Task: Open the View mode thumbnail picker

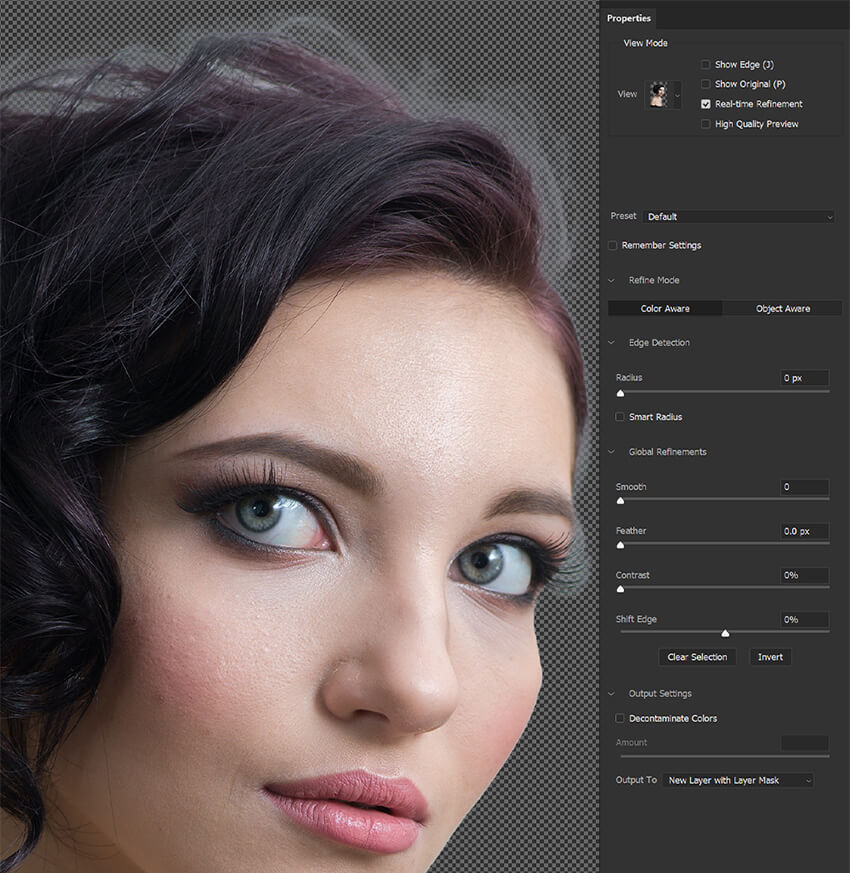Action: coord(662,95)
